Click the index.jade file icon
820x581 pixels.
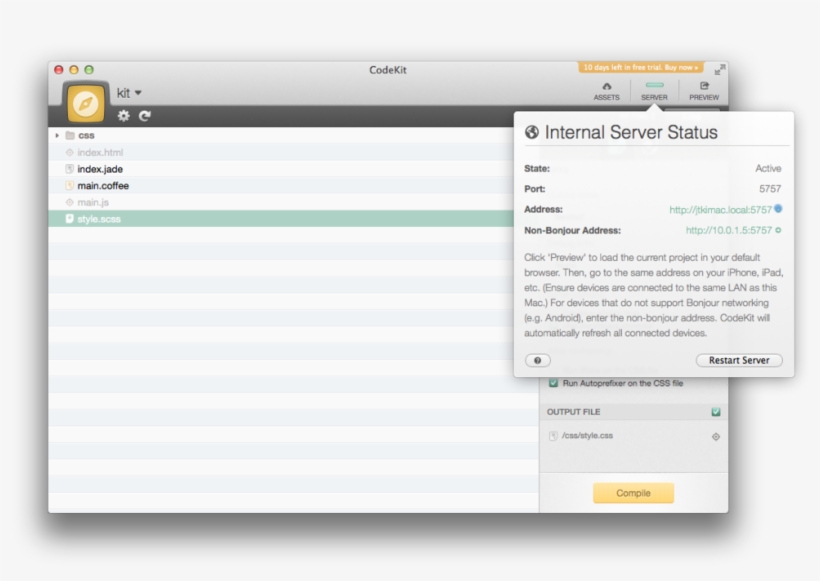(x=70, y=169)
